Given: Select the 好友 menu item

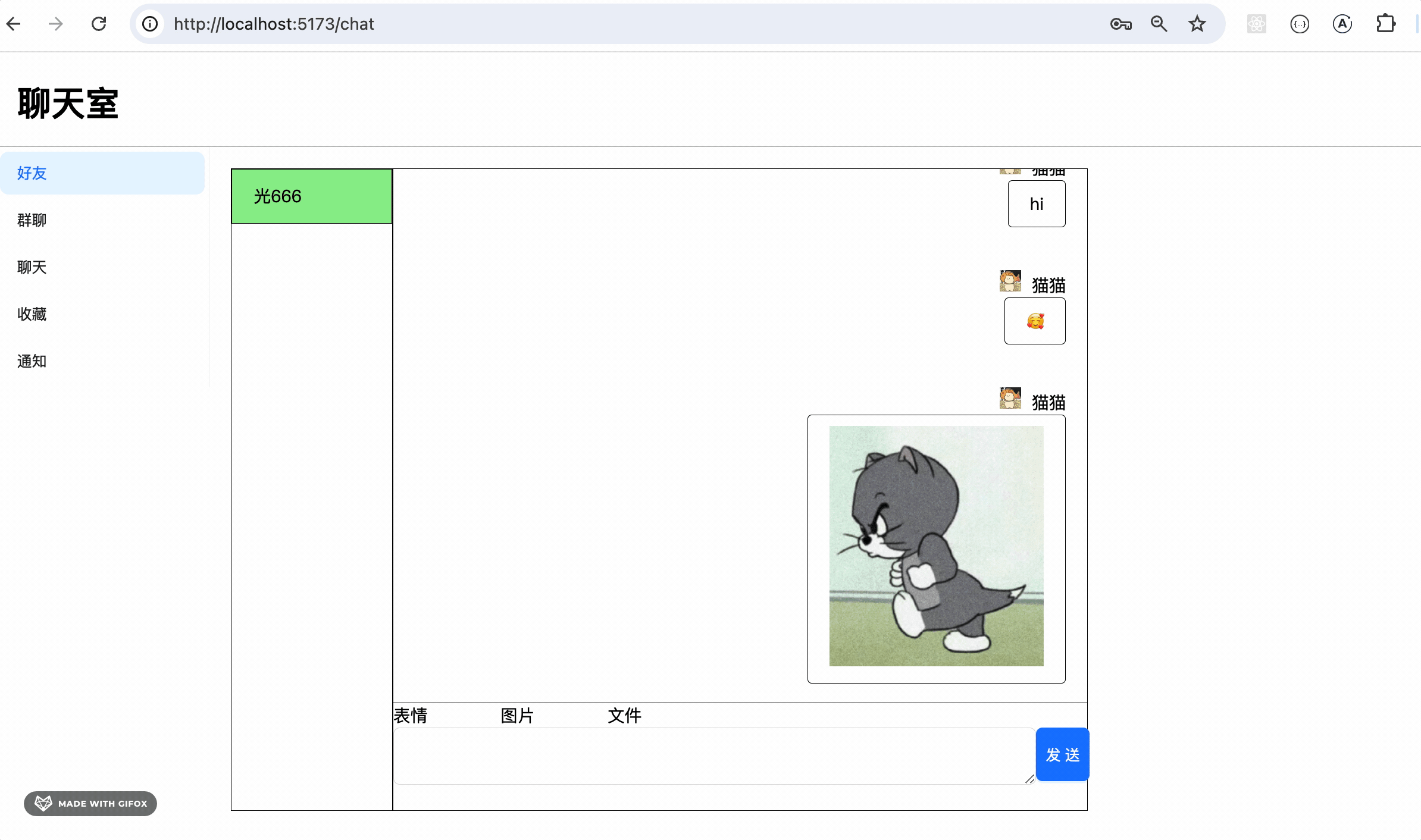Looking at the screenshot, I should 32,173.
